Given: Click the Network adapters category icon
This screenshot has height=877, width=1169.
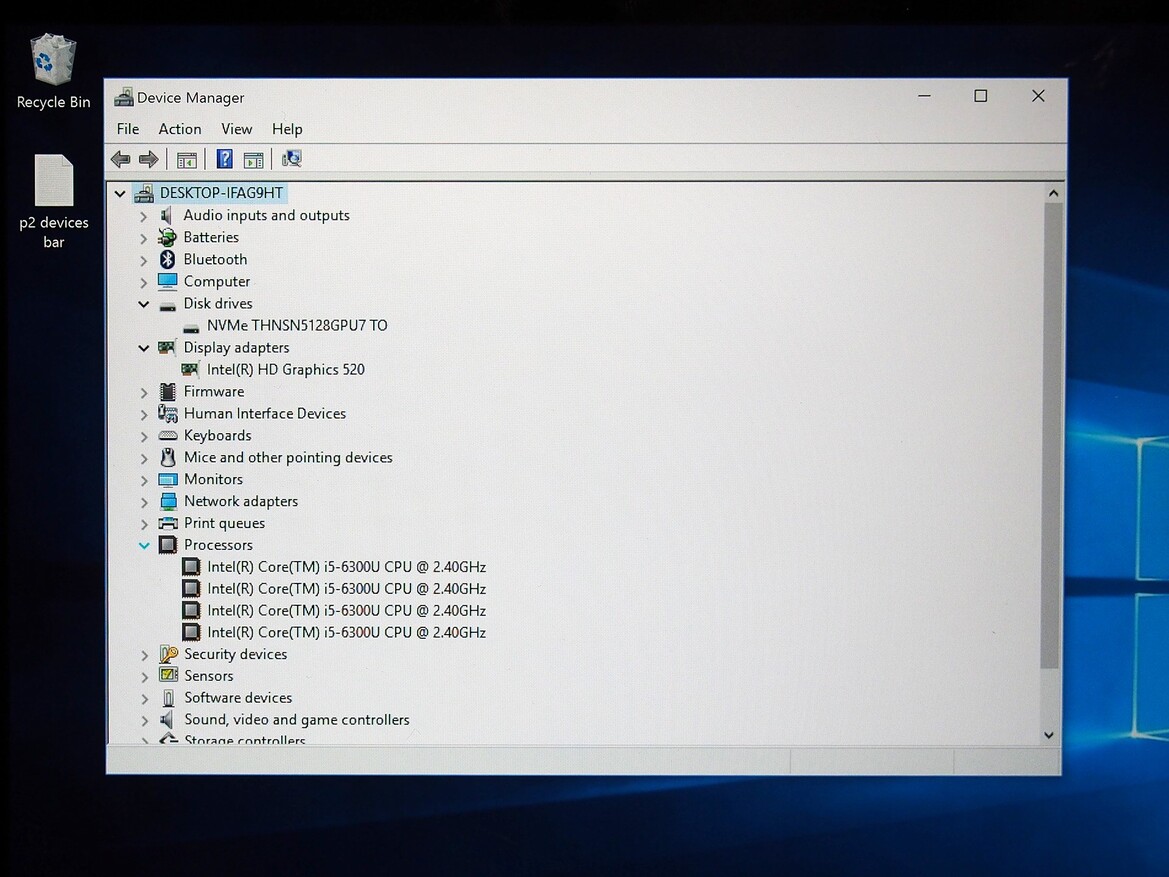Looking at the screenshot, I should click(x=168, y=501).
